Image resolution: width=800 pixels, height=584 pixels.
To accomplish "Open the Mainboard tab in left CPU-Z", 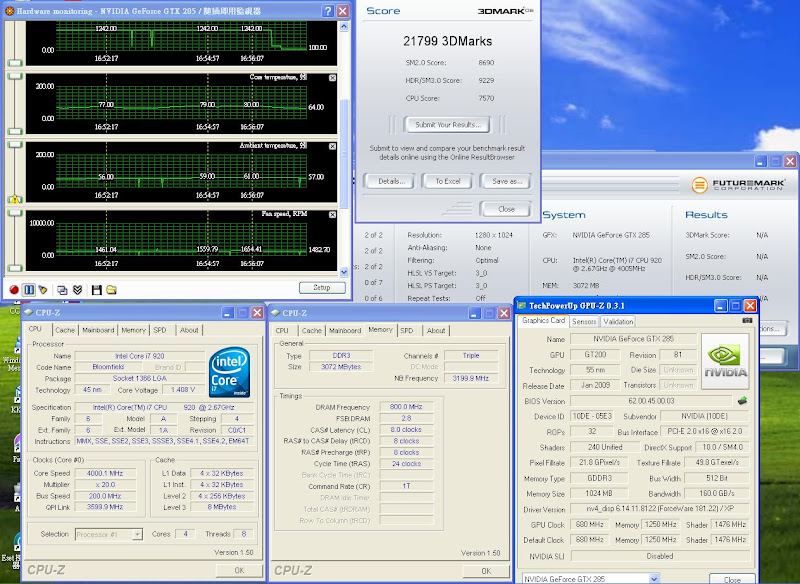I will coord(98,329).
